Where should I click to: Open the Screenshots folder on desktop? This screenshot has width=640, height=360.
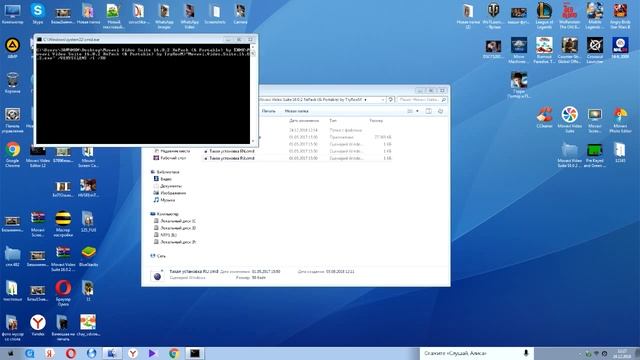tap(215, 14)
